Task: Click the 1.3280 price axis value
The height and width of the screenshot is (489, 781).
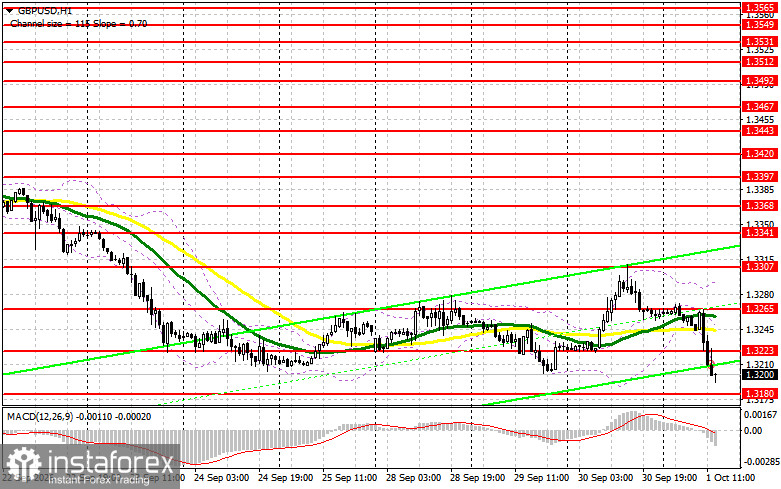Action: coord(760,295)
